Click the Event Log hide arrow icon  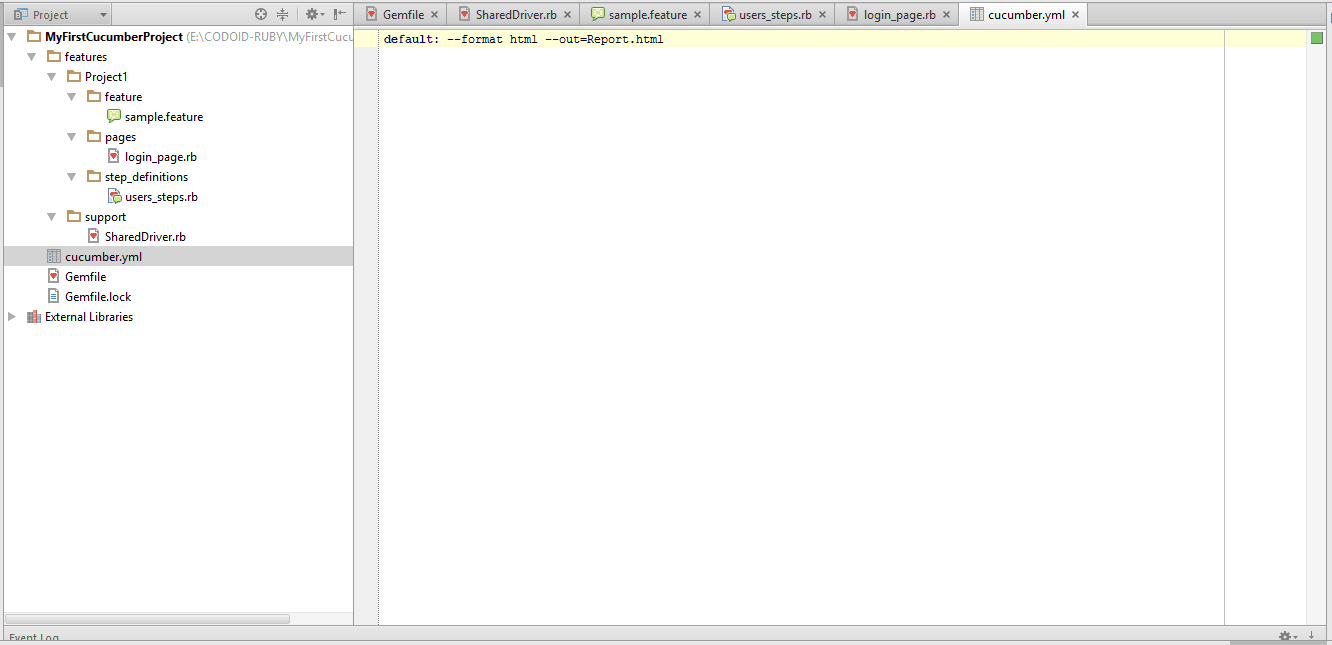point(1311,636)
